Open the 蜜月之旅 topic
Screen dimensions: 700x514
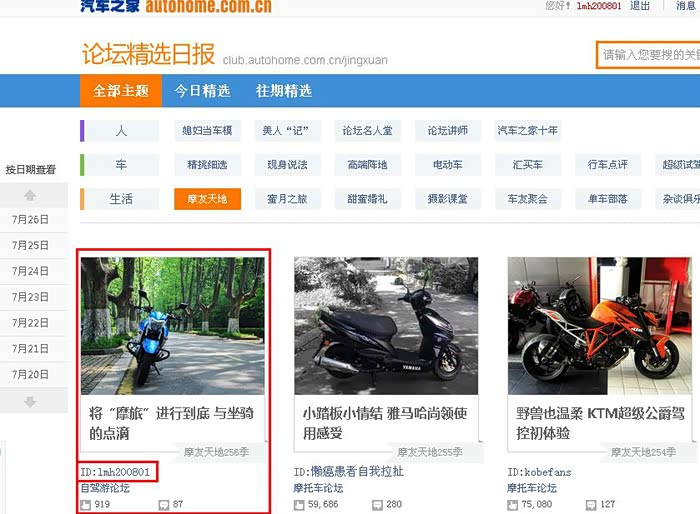click(288, 199)
